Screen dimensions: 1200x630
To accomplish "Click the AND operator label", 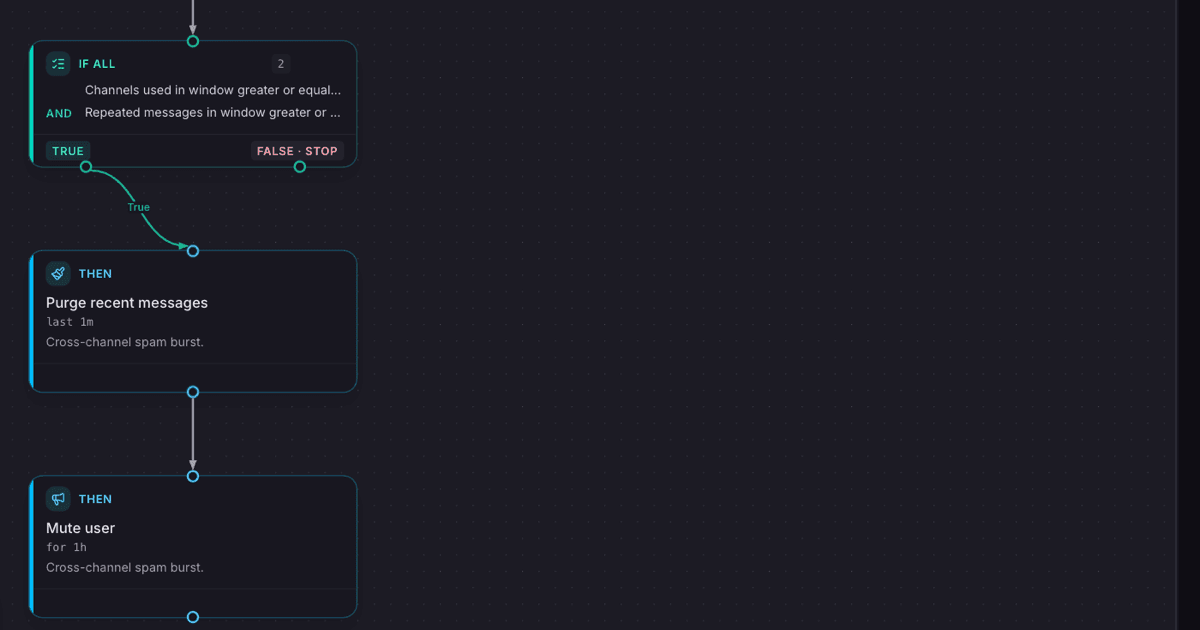I will pos(59,113).
